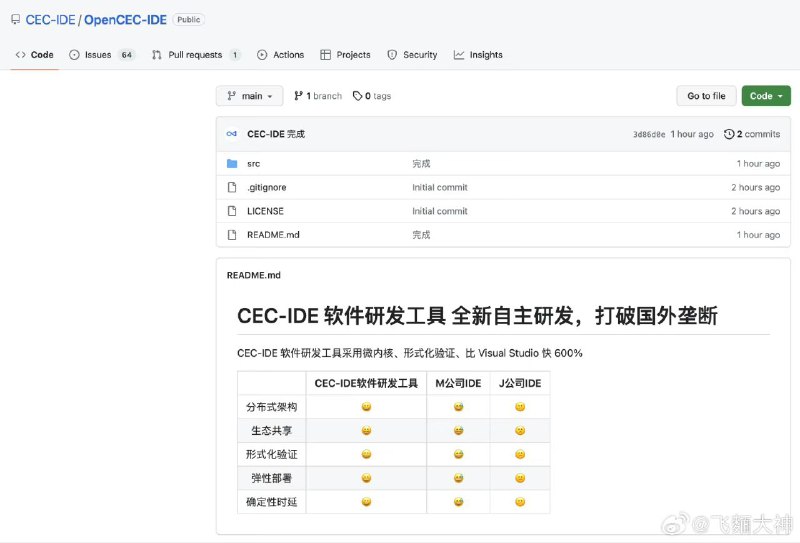Click table header M公司IDE
This screenshot has height=543, width=800.
tap(458, 383)
